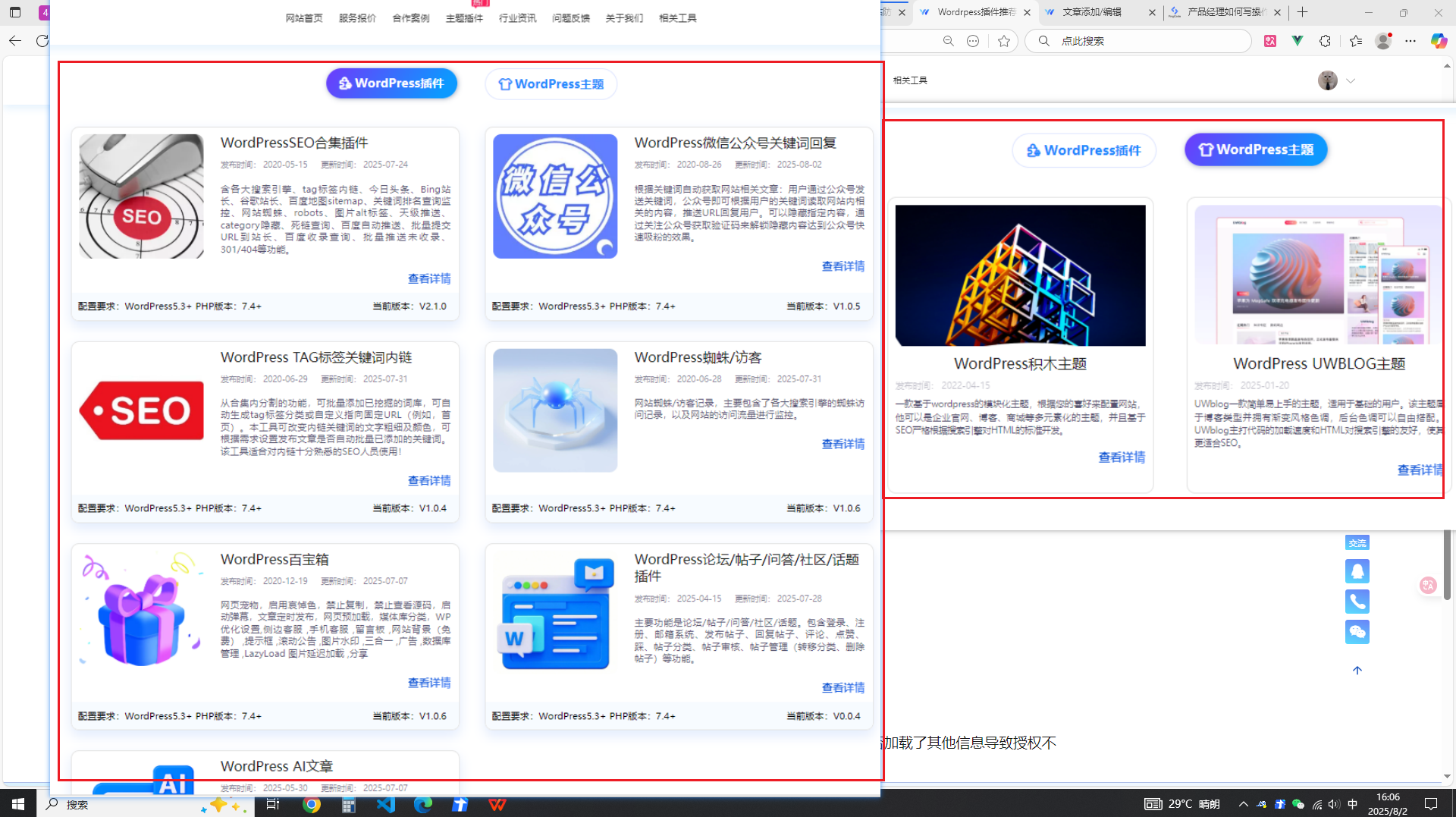Viewport: 1456px width, 817px height.
Task: Add page to favorites with star icon
Action: click(1004, 41)
